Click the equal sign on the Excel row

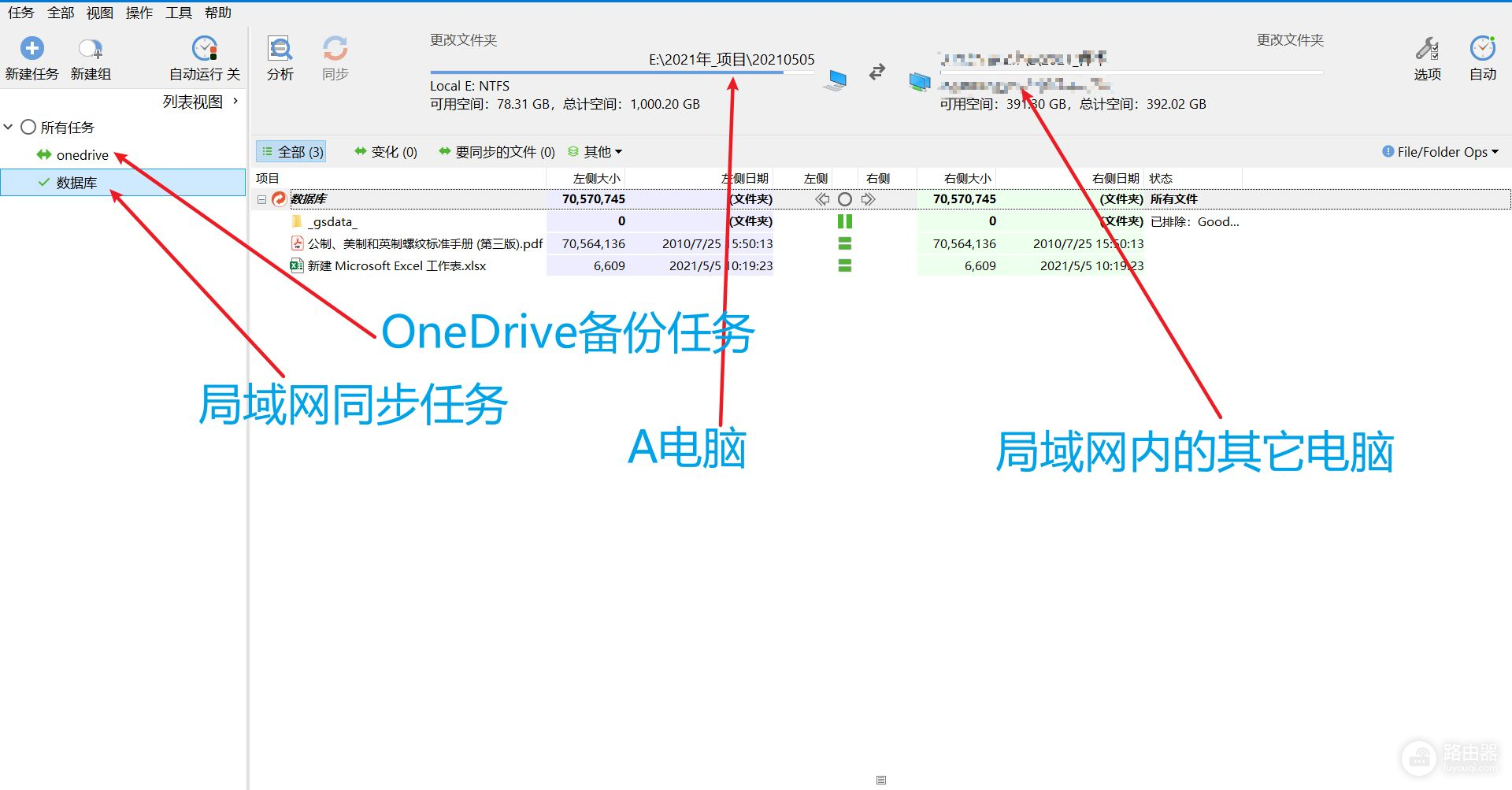(845, 265)
